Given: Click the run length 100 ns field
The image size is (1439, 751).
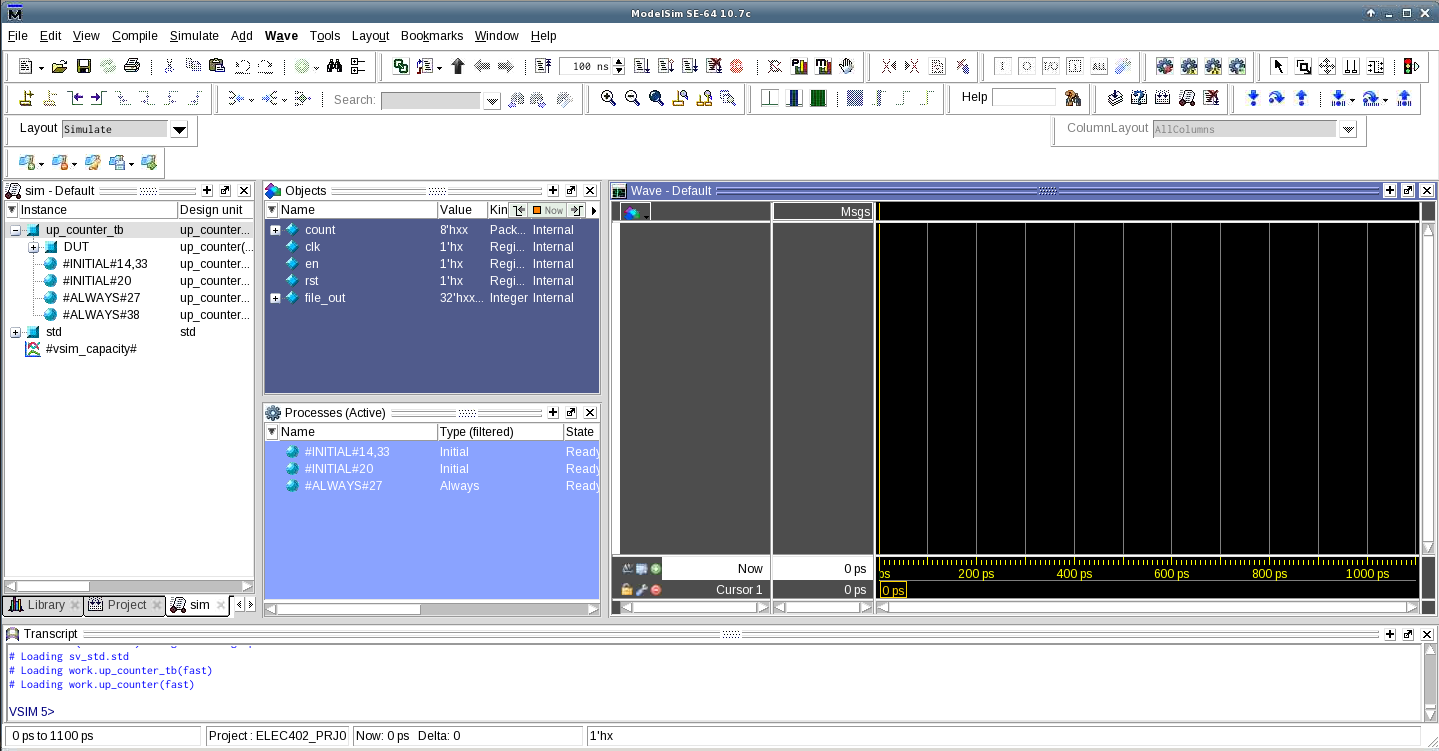Looking at the screenshot, I should tap(585, 67).
